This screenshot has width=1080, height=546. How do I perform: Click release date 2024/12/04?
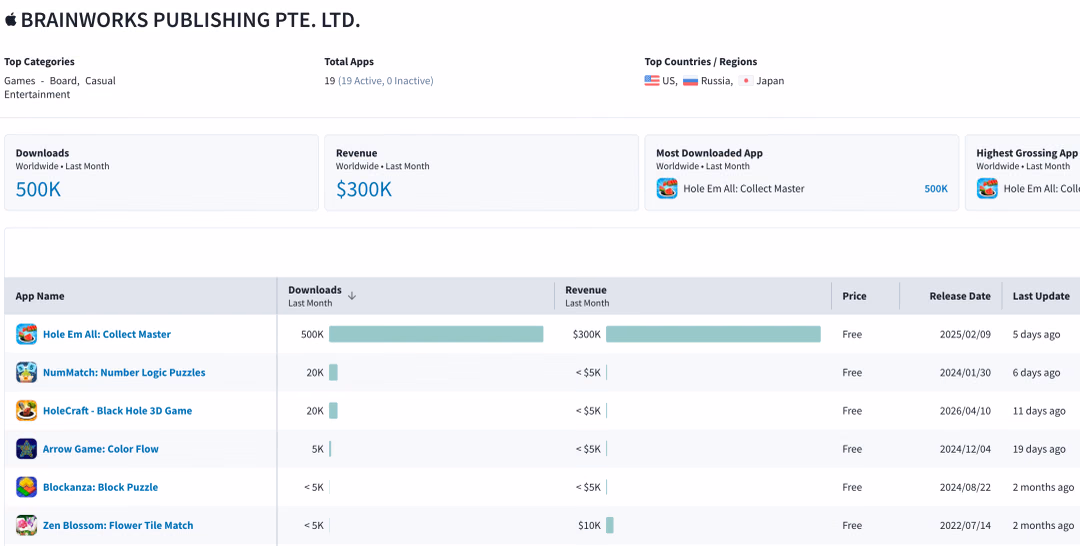point(965,449)
